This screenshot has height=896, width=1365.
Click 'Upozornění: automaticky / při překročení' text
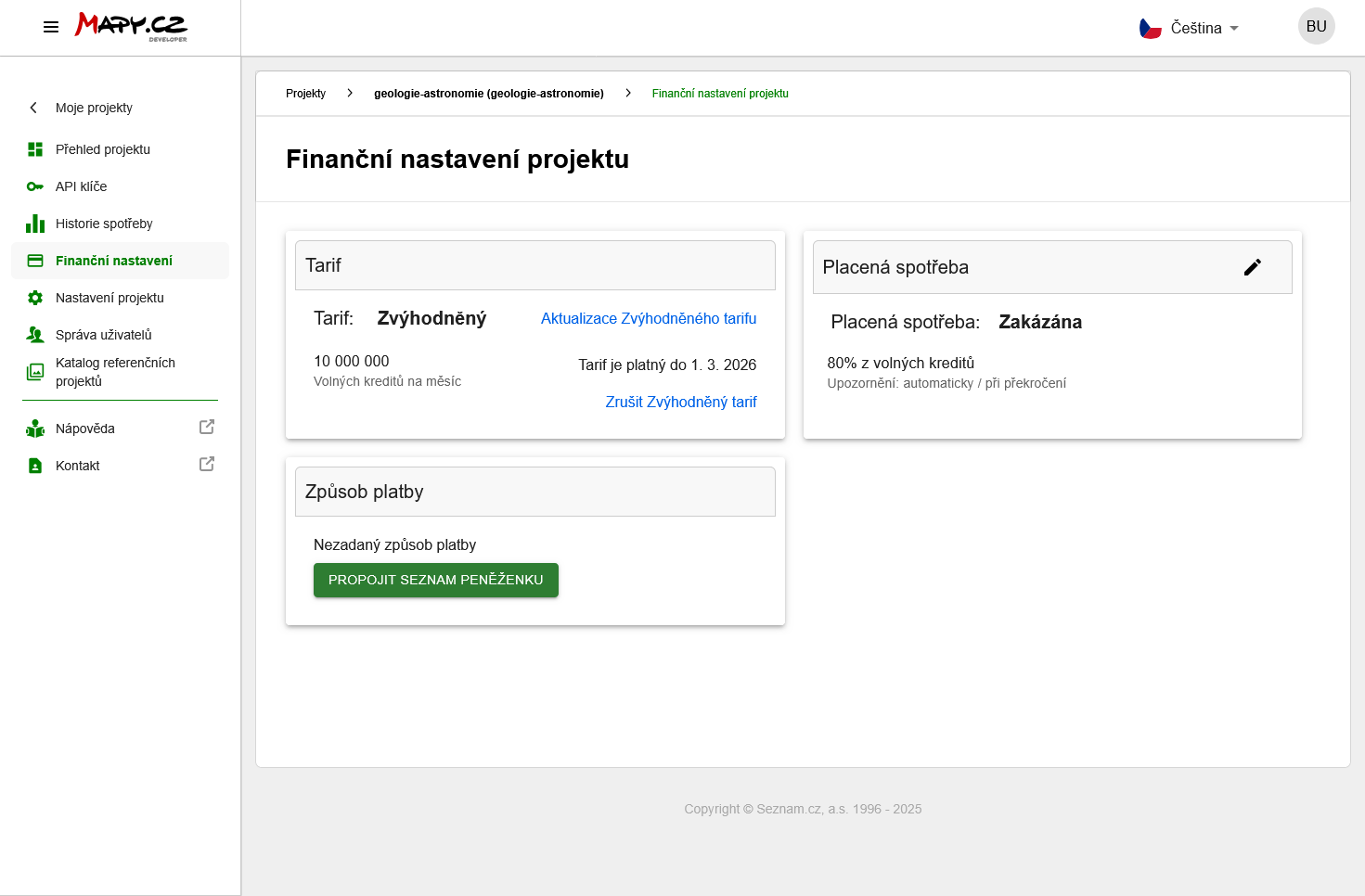[x=946, y=383]
